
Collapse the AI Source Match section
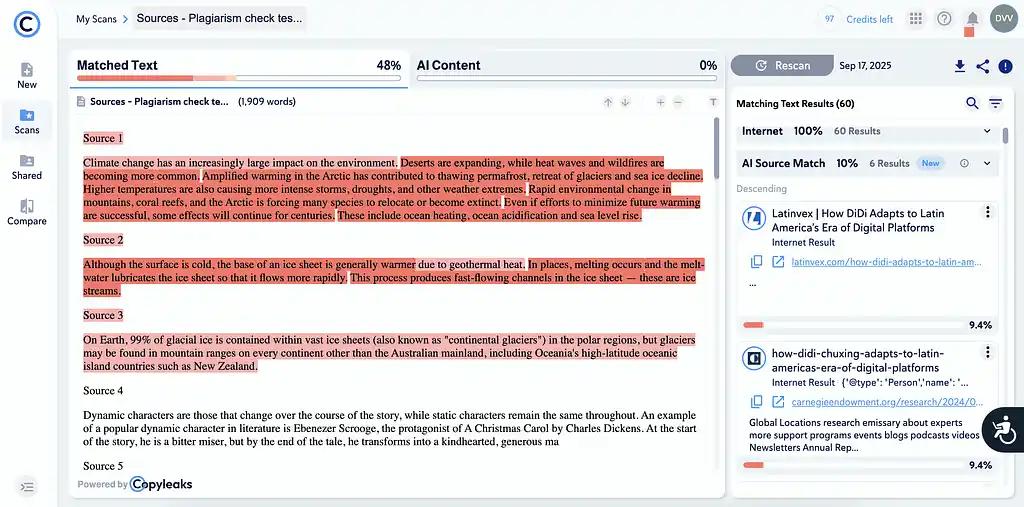pyautogui.click(x=987, y=163)
